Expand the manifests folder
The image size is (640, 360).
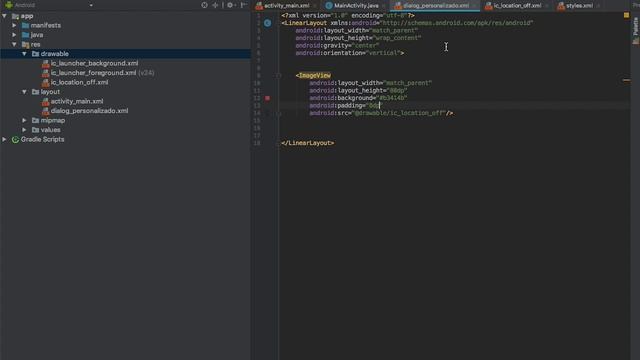coord(14,25)
